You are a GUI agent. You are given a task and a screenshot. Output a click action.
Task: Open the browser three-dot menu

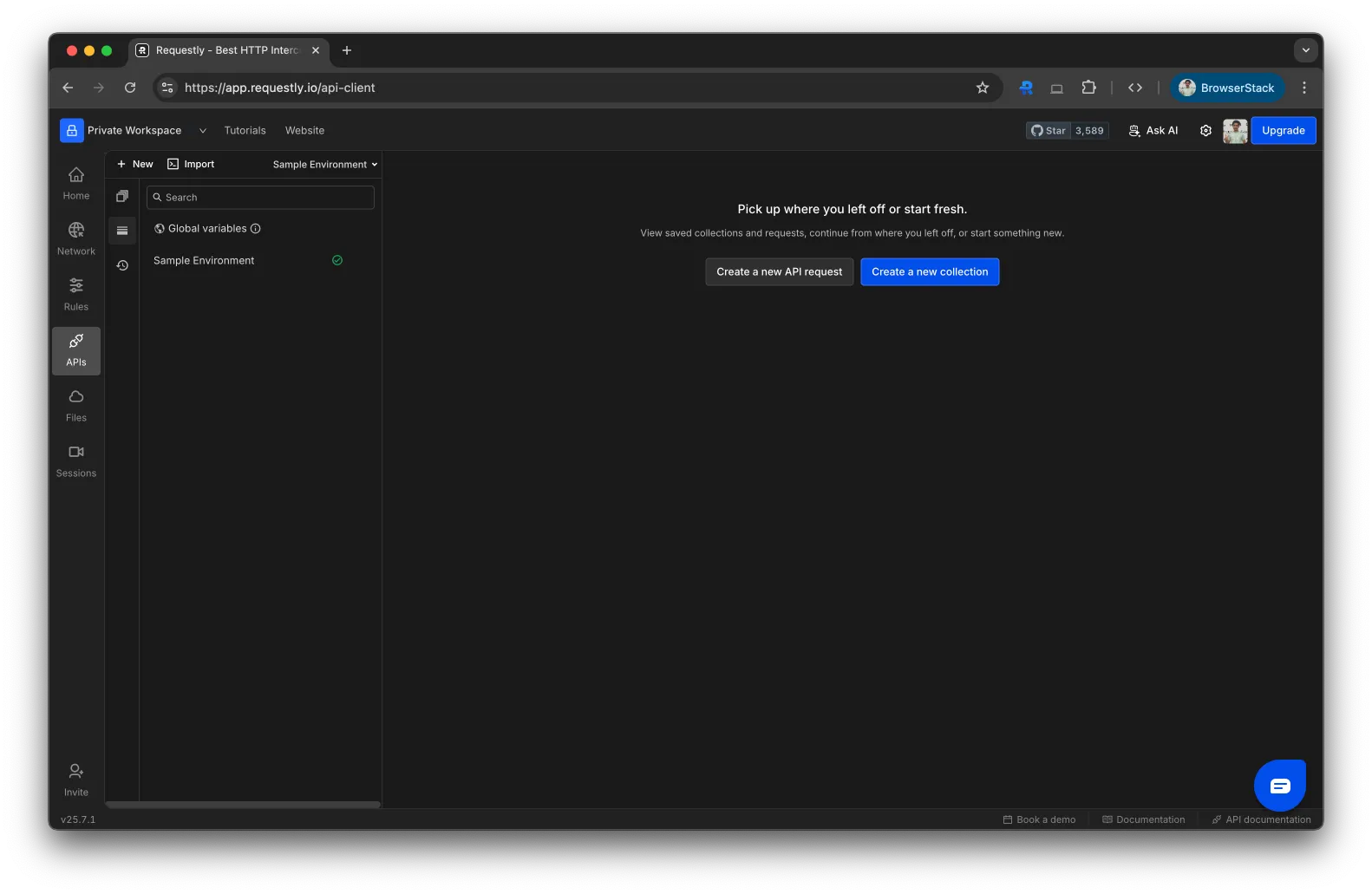[x=1303, y=88]
